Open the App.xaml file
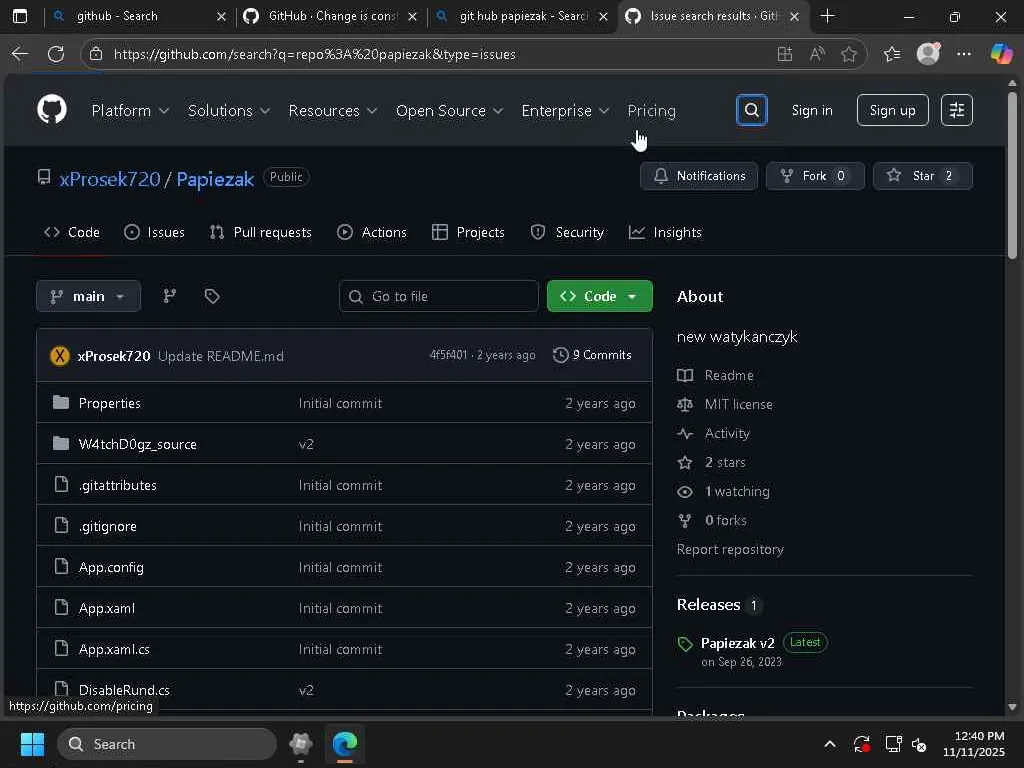This screenshot has width=1024, height=768. [106, 608]
